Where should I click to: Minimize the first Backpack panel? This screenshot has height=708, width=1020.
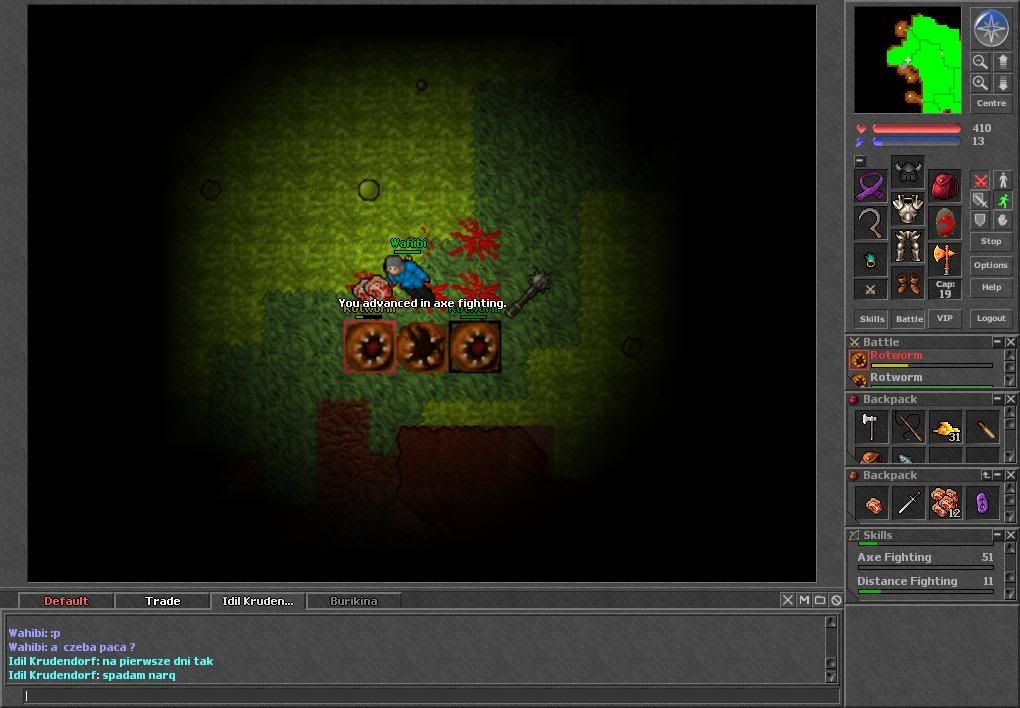(x=997, y=398)
